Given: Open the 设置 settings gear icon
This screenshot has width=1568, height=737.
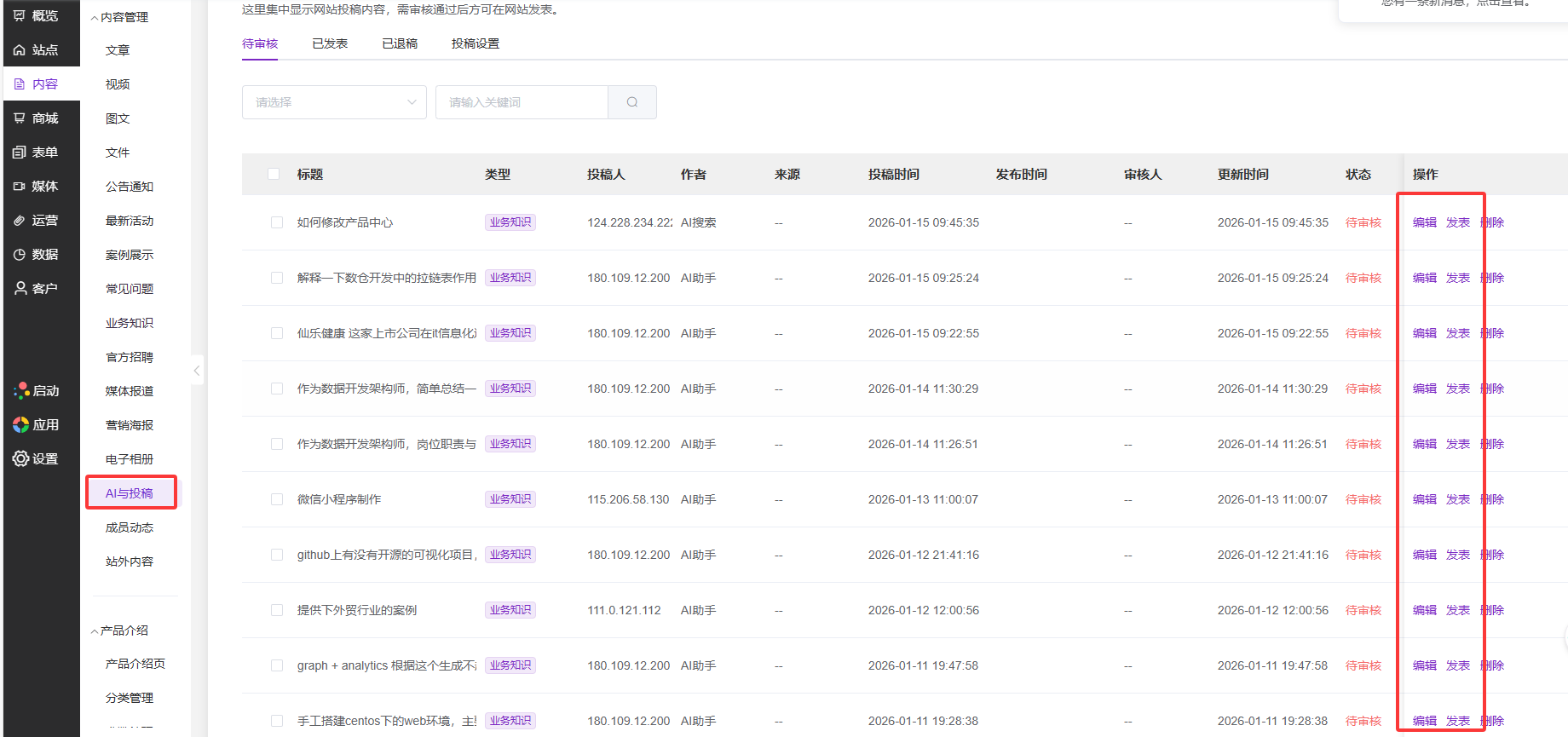Looking at the screenshot, I should click(20, 458).
